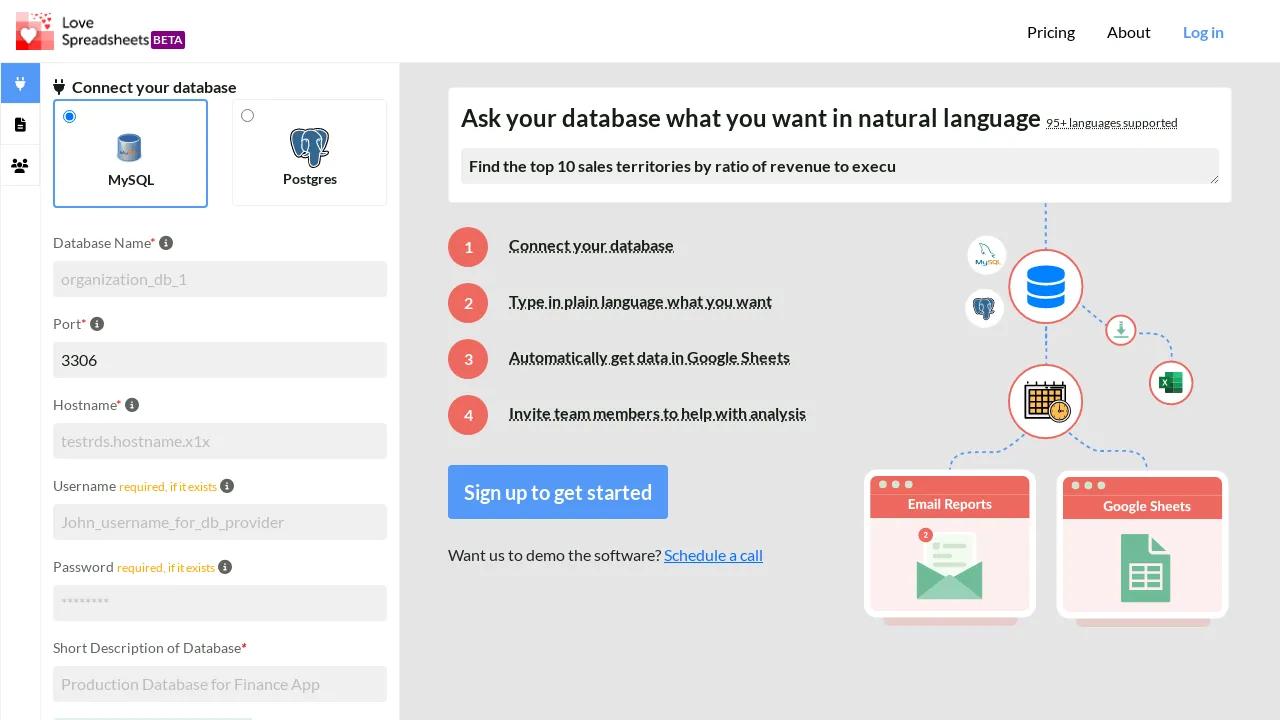This screenshot has height=720, width=1280.
Task: Click the natural language query textbox
Action: (840, 166)
